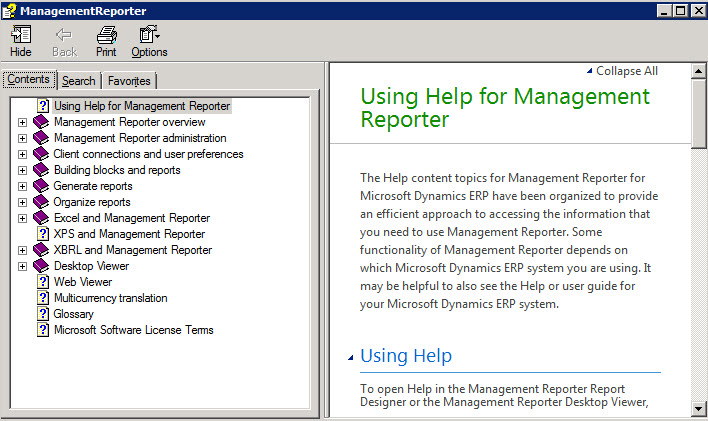Expand the Desktop Viewer node
This screenshot has width=708, height=421.
point(22,267)
